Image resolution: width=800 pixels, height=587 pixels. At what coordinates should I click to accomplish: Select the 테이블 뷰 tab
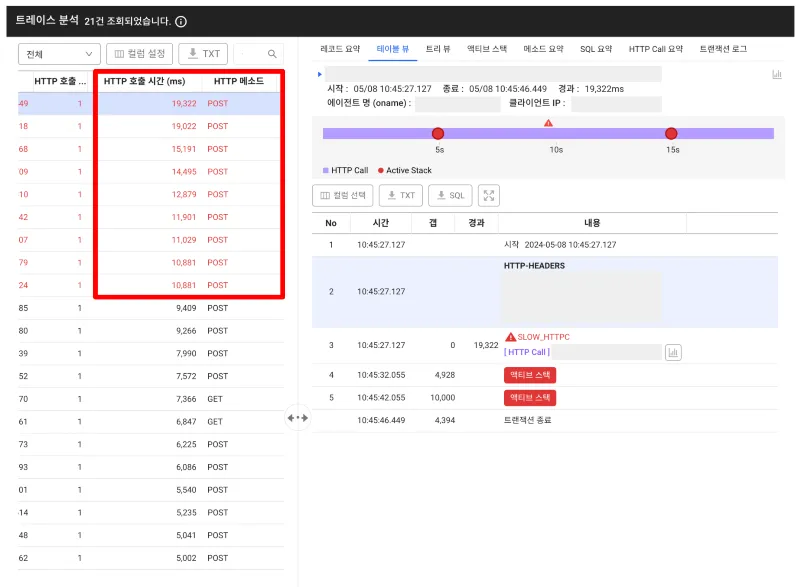(x=392, y=49)
